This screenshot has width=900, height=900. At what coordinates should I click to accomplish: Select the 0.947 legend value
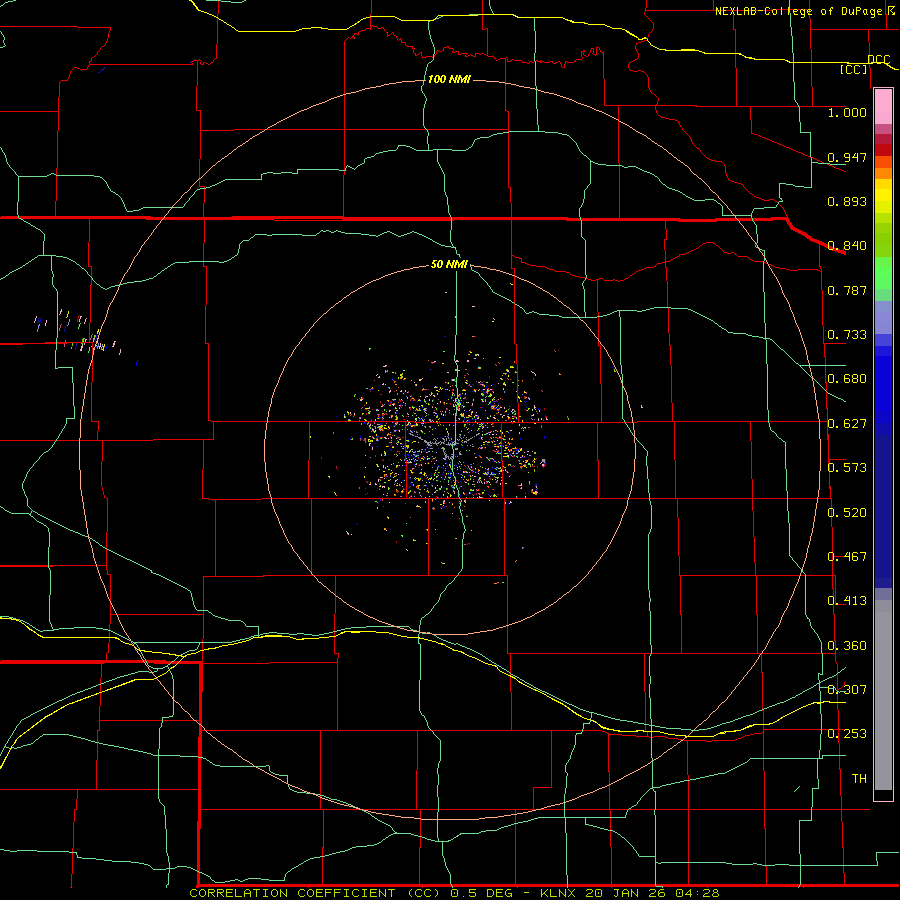[x=847, y=157]
